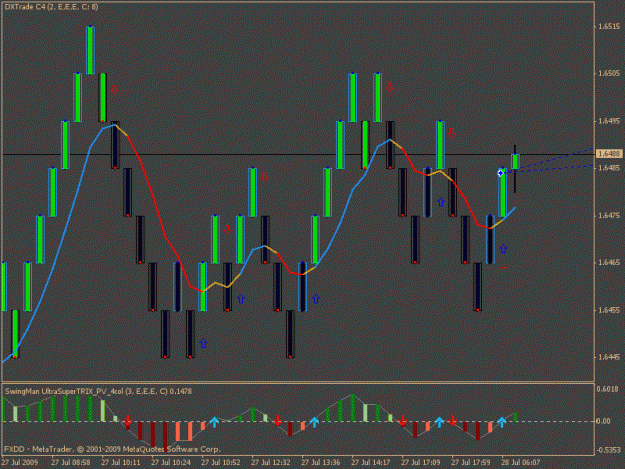Select the blue up arrow below 1.6485 near 27 Jul 17:09
The height and width of the screenshot is (469, 625).
440,202
